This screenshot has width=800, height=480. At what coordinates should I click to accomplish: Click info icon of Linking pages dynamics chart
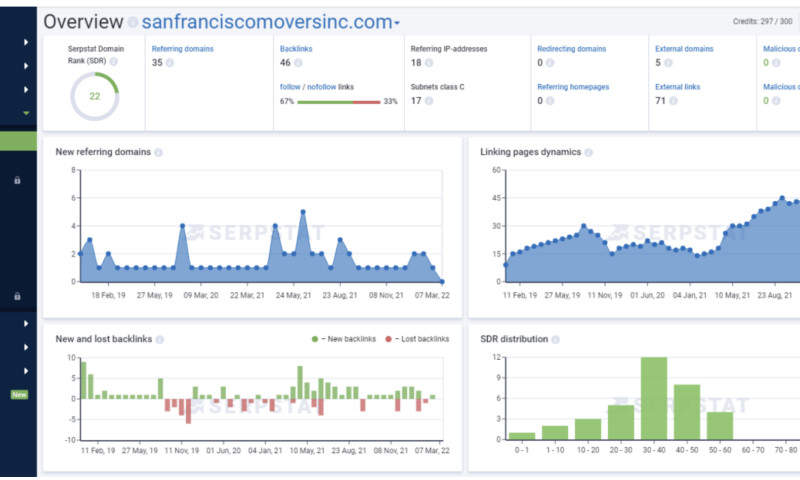589,153
